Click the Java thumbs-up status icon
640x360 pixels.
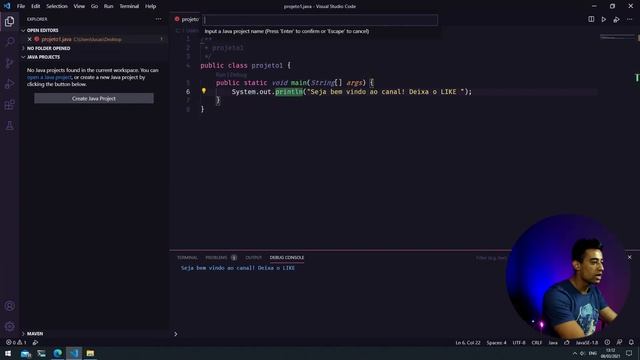click(567, 342)
